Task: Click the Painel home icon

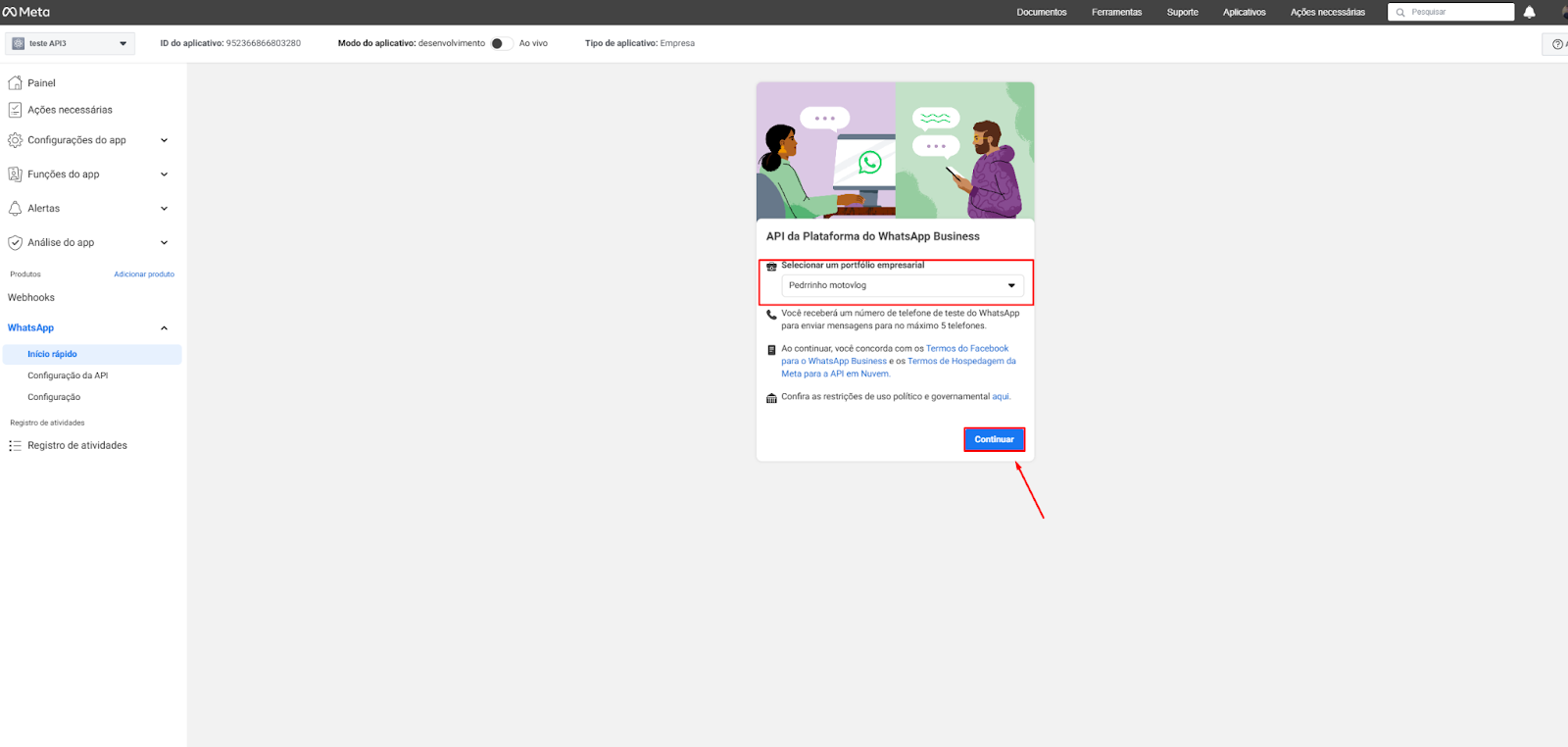Action: coord(15,83)
